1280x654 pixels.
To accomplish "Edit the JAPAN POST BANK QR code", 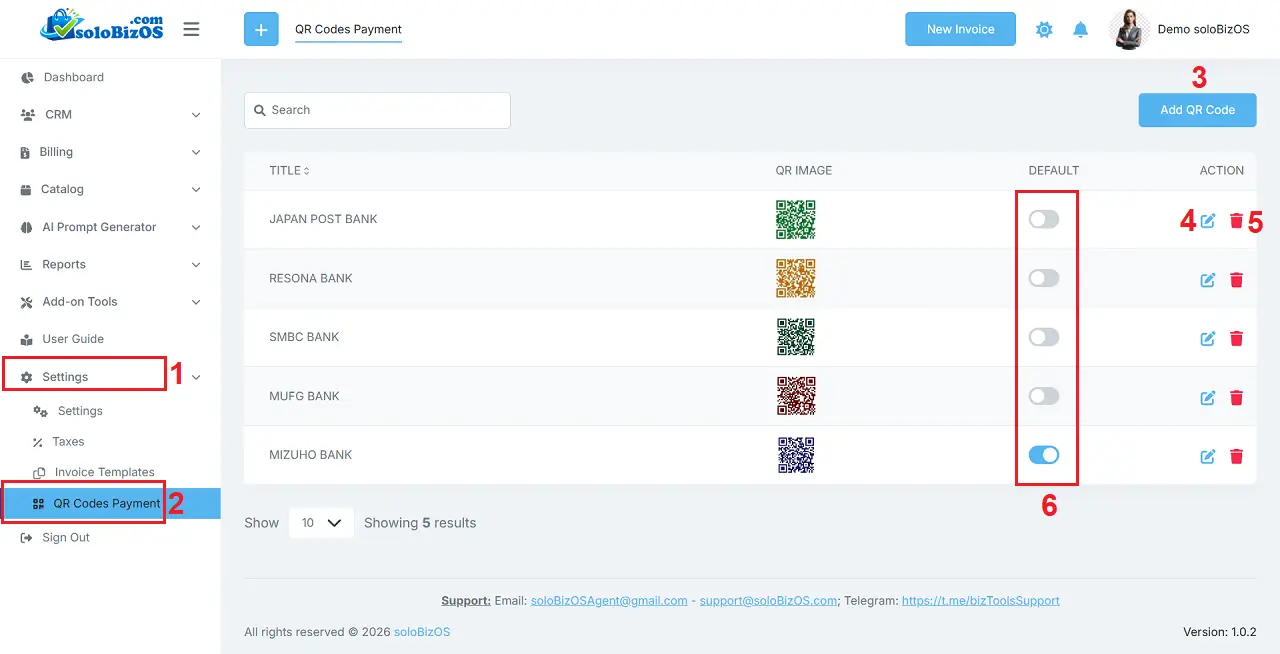I will pyautogui.click(x=1208, y=221).
